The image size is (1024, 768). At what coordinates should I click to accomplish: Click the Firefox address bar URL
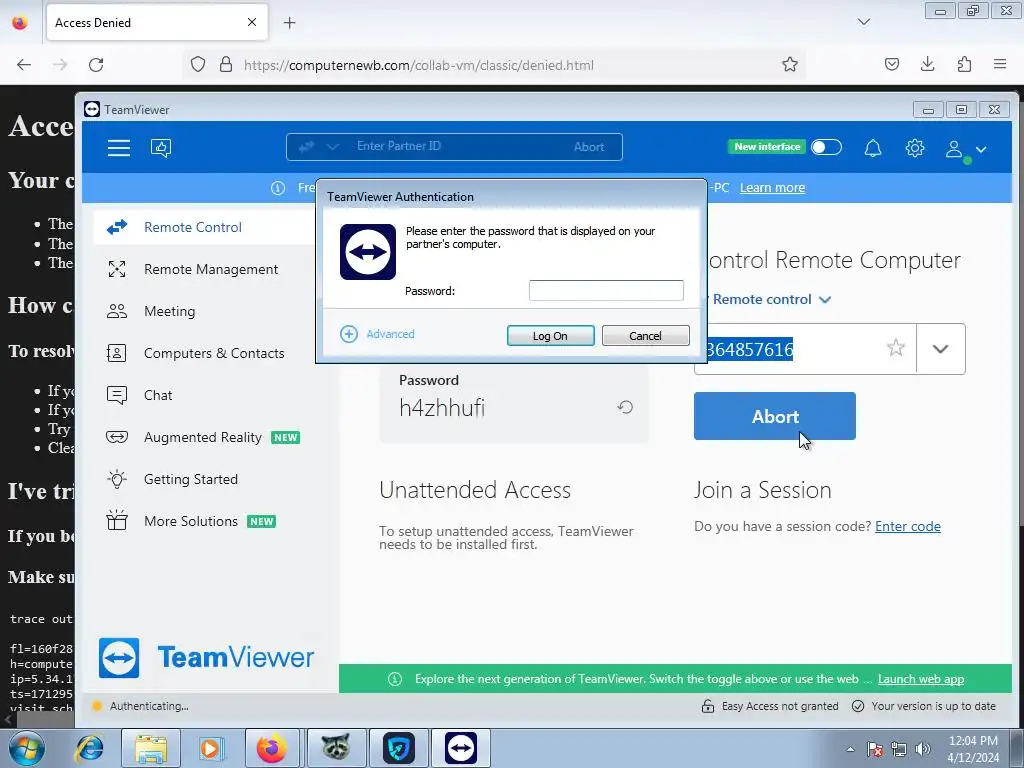pos(419,65)
